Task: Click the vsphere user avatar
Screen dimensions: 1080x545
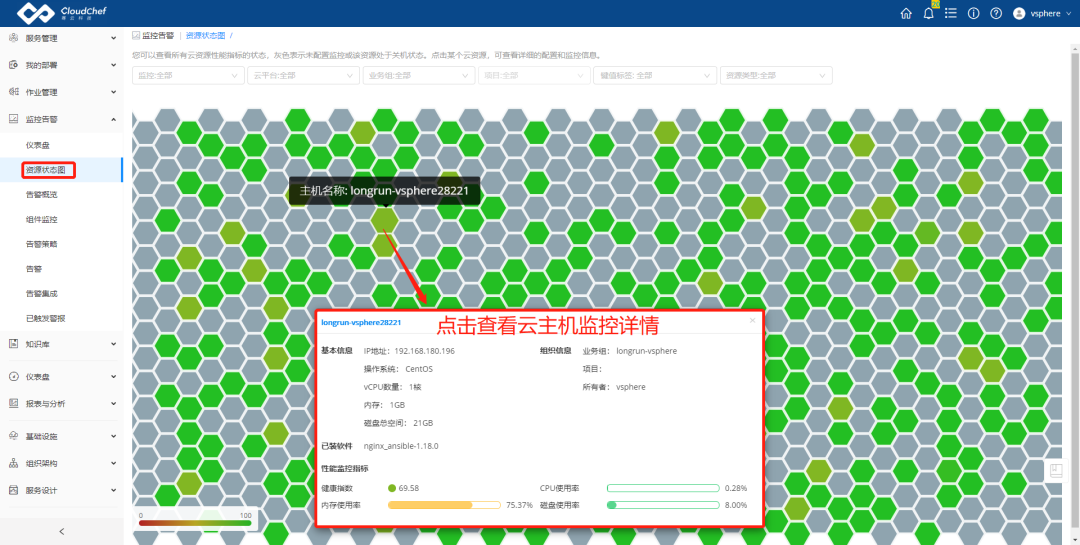Action: (1019, 13)
